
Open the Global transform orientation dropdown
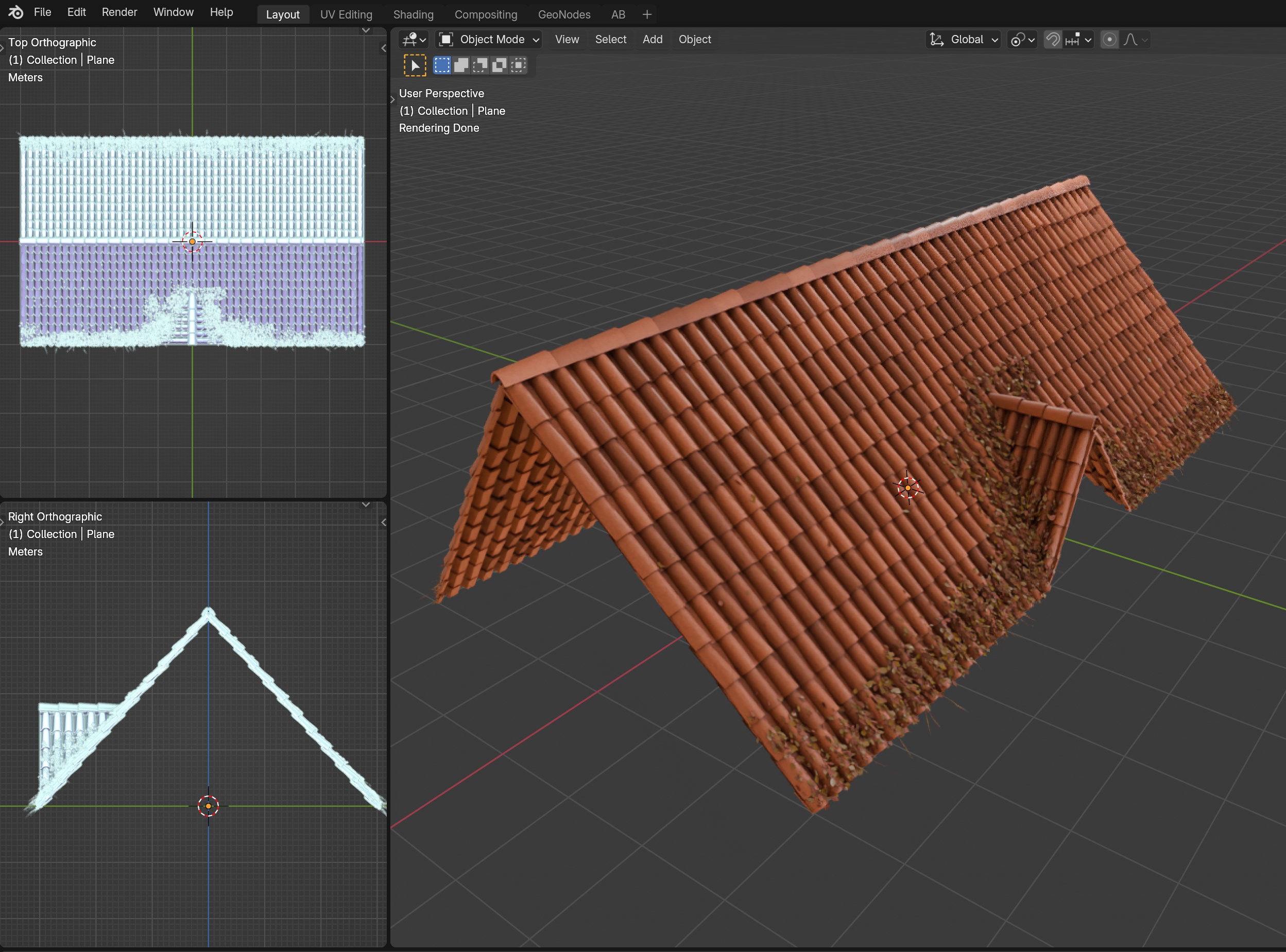coord(963,39)
